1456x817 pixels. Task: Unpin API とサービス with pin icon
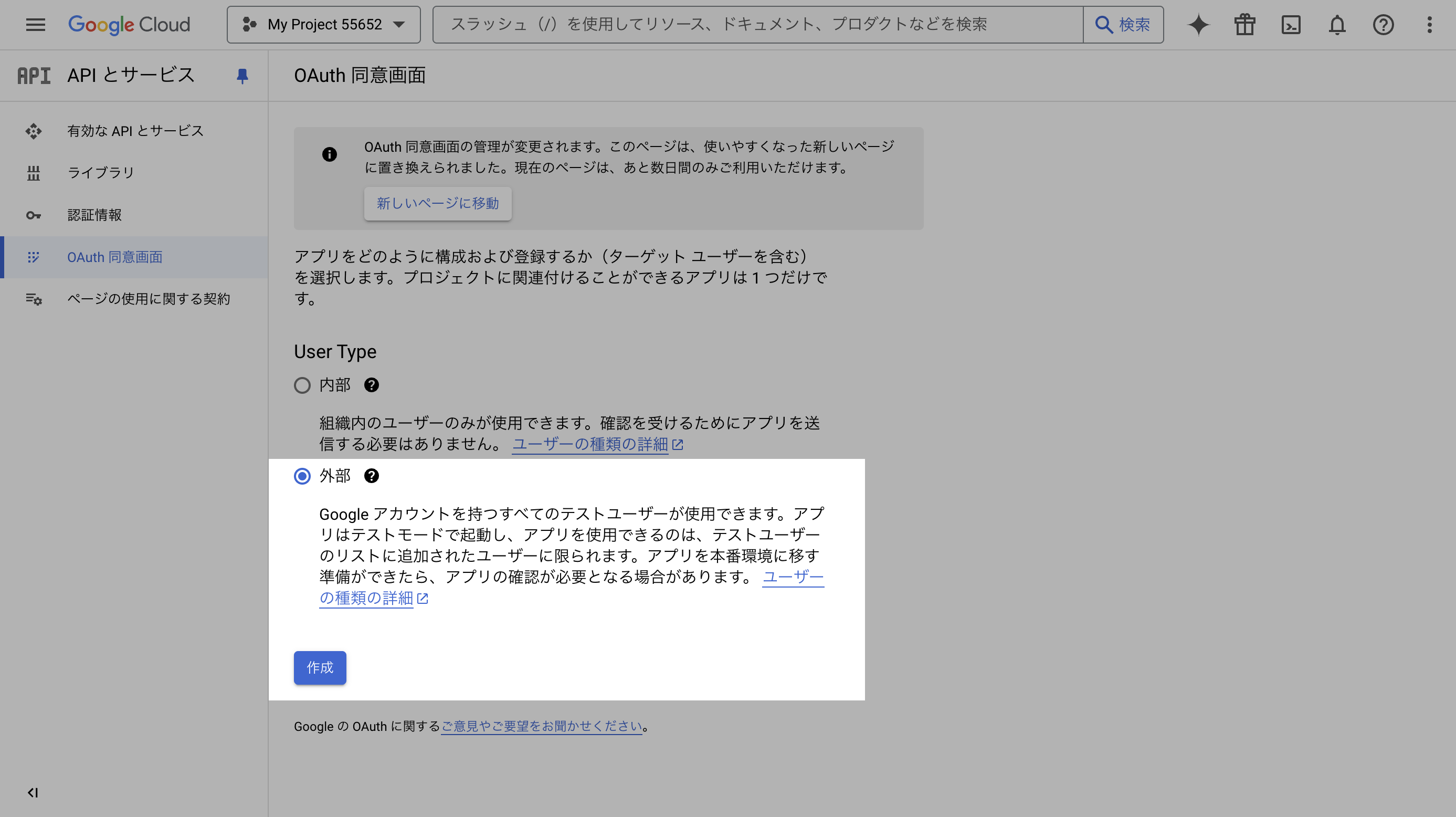(x=242, y=75)
